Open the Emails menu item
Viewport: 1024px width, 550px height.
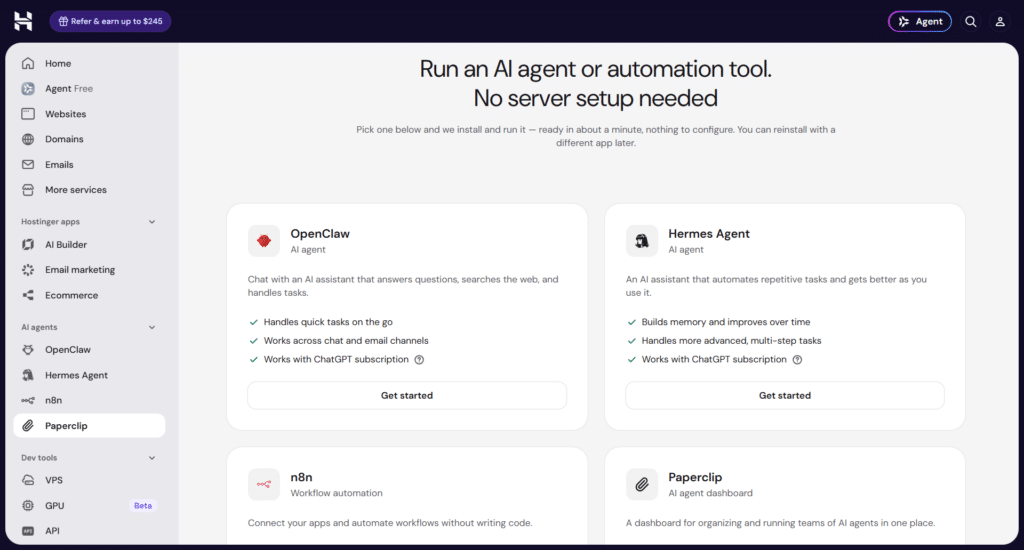pyautogui.click(x=89, y=165)
